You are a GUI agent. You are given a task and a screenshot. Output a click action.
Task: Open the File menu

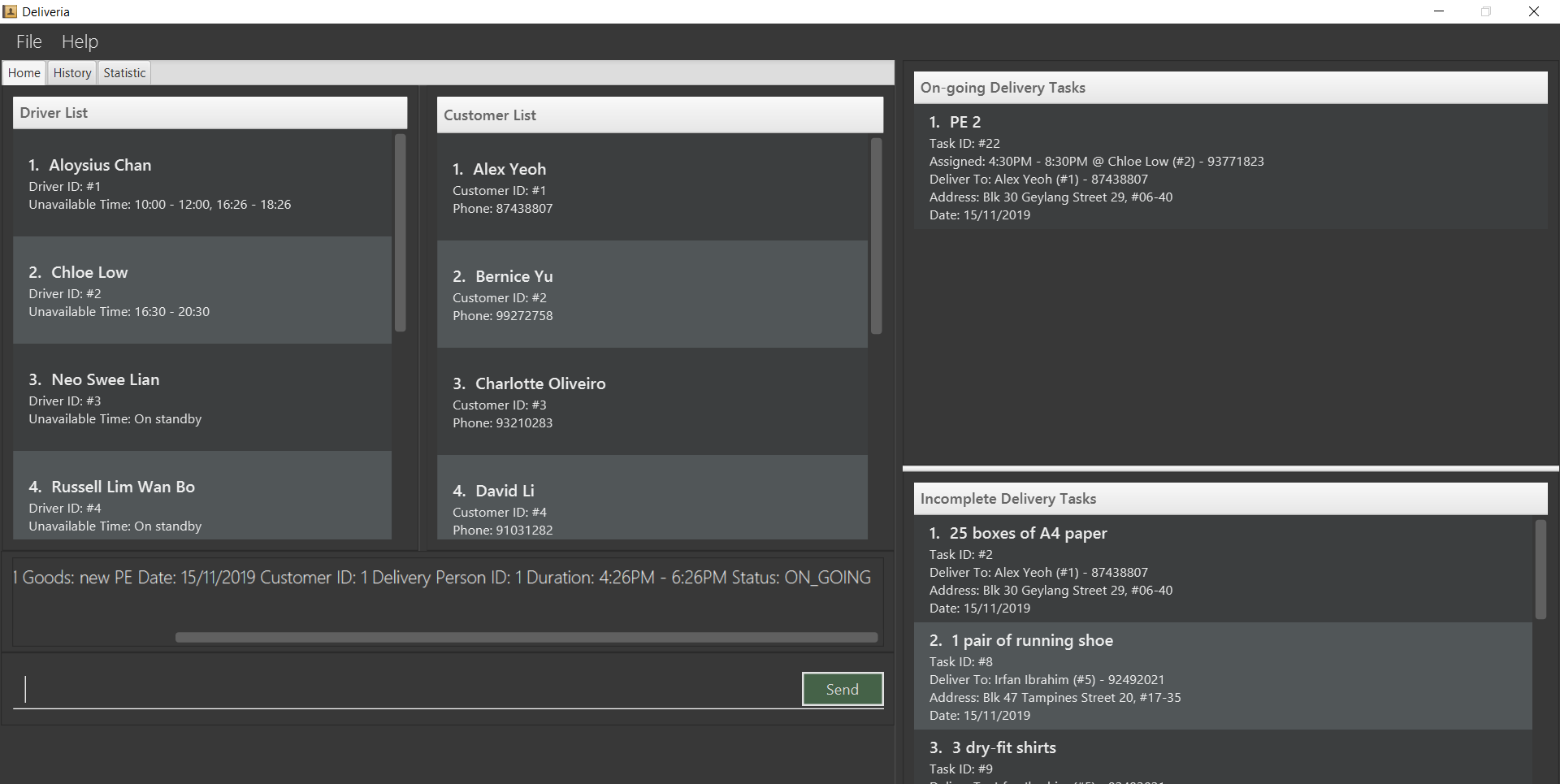tap(29, 41)
